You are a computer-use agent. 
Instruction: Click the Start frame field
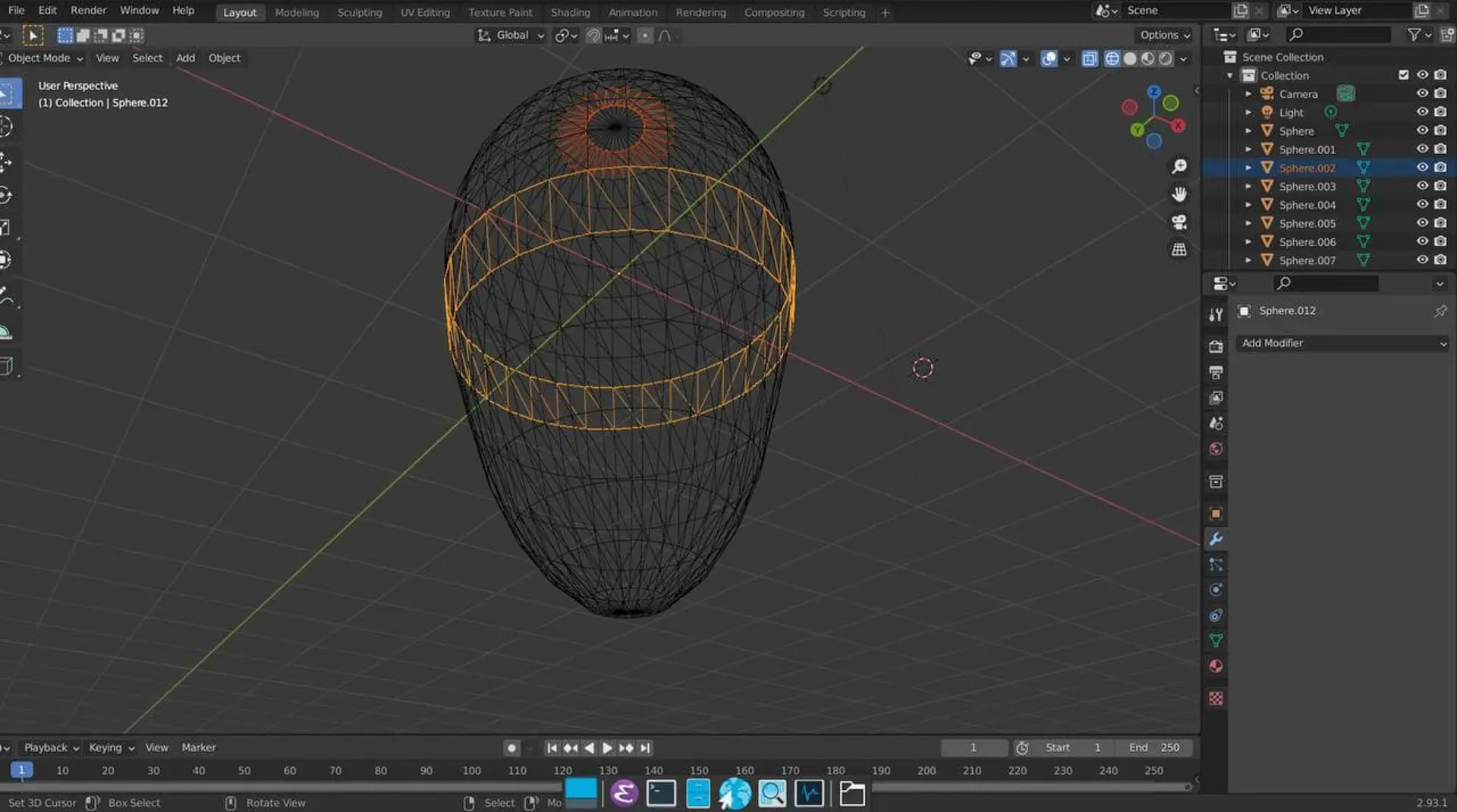pos(1073,747)
